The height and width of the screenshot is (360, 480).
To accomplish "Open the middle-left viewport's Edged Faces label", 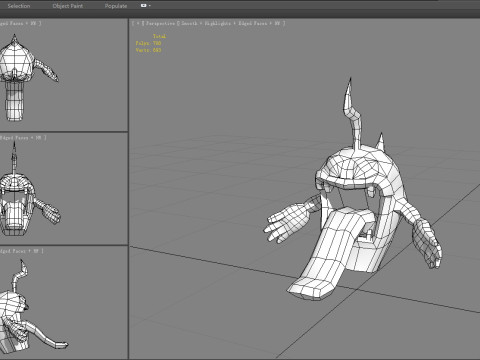I will click(23, 137).
